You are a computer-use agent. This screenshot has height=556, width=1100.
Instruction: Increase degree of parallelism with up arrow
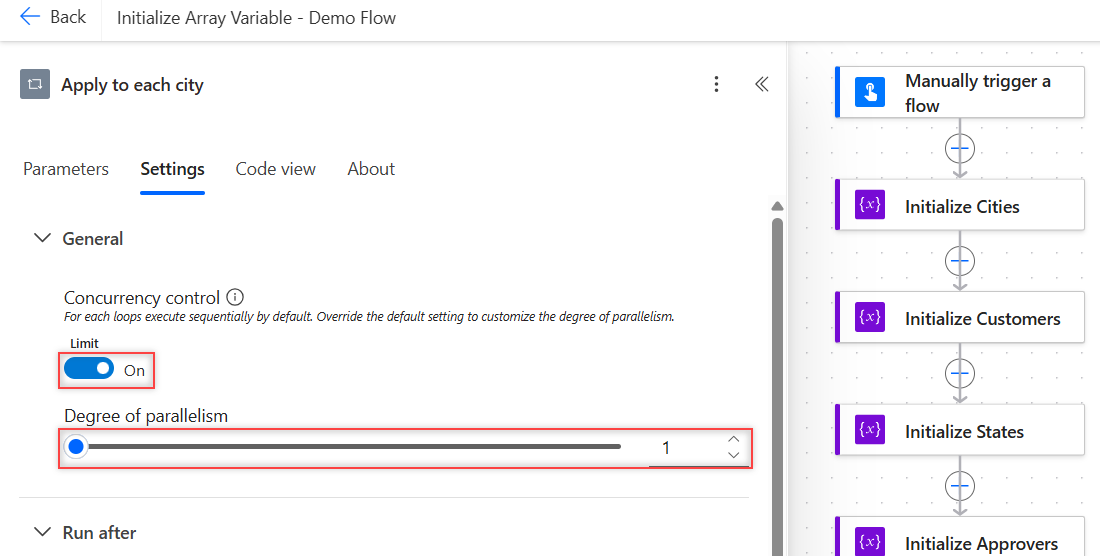(x=734, y=440)
